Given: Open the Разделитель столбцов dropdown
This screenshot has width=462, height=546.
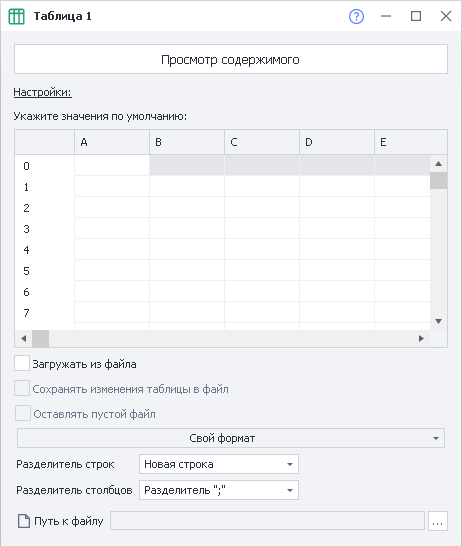Looking at the screenshot, I should (219, 490).
